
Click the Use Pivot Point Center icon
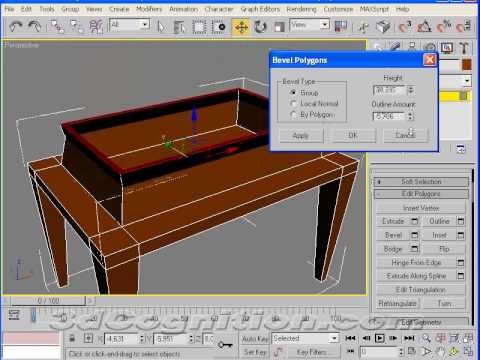[341, 26]
